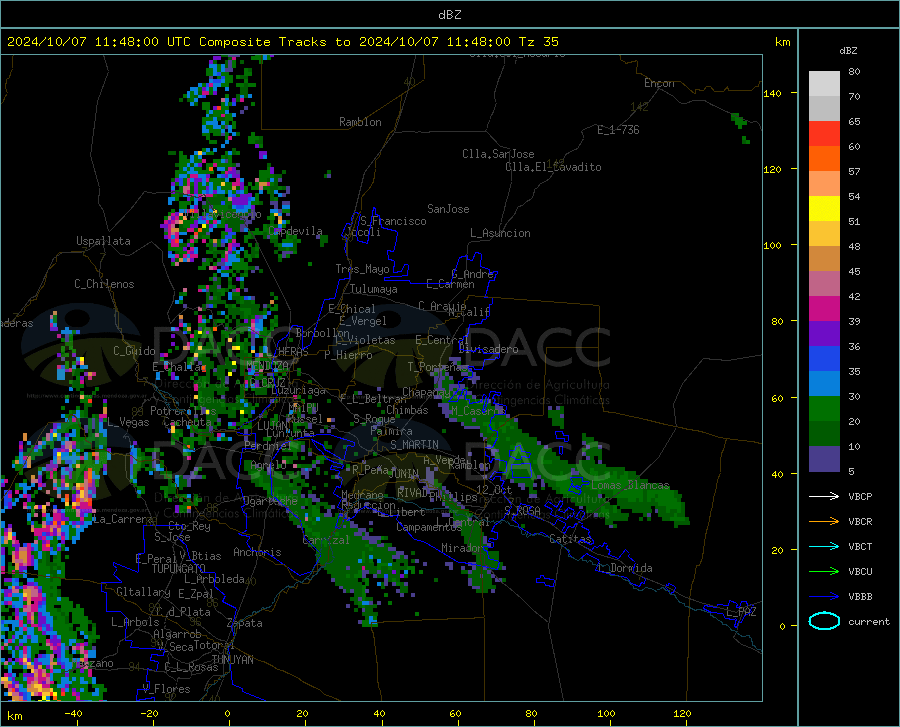This screenshot has height=727, width=900.
Task: Click the bright yellow swatch between 54 and 51
Action: pos(824,209)
